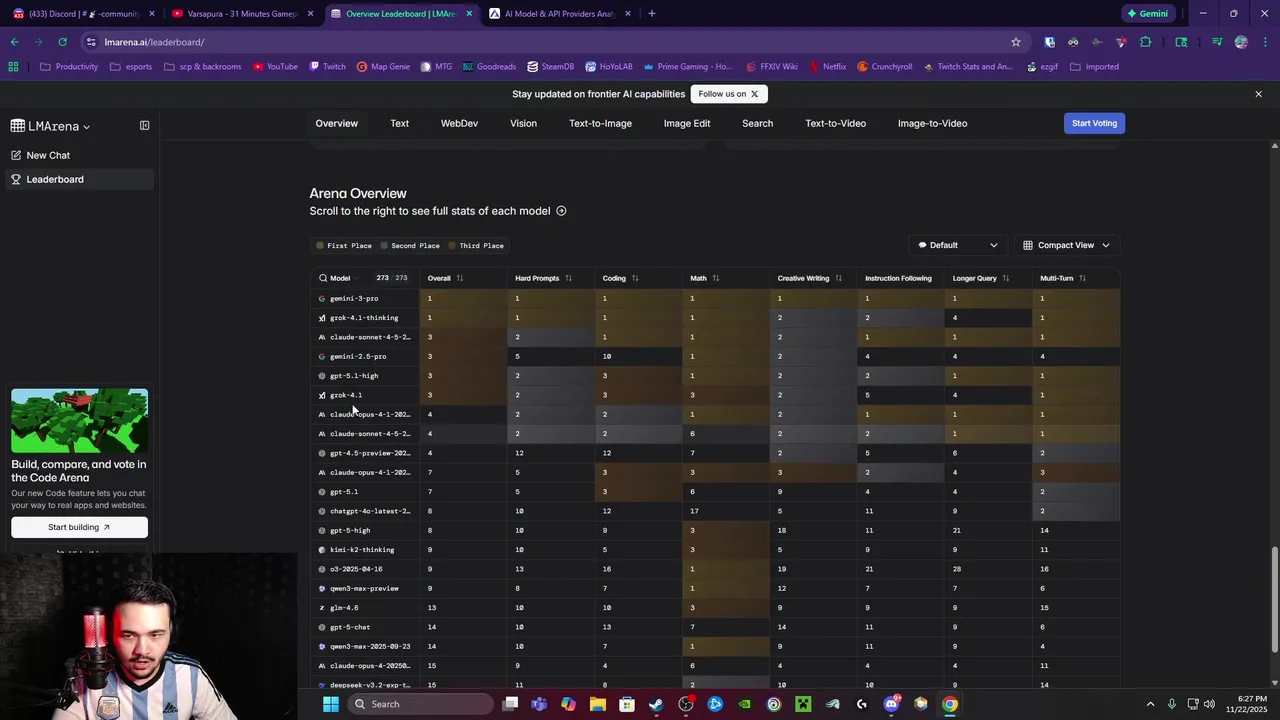1280x720 pixels.
Task: Click the search icon in the Model column header
Action: coord(323,278)
